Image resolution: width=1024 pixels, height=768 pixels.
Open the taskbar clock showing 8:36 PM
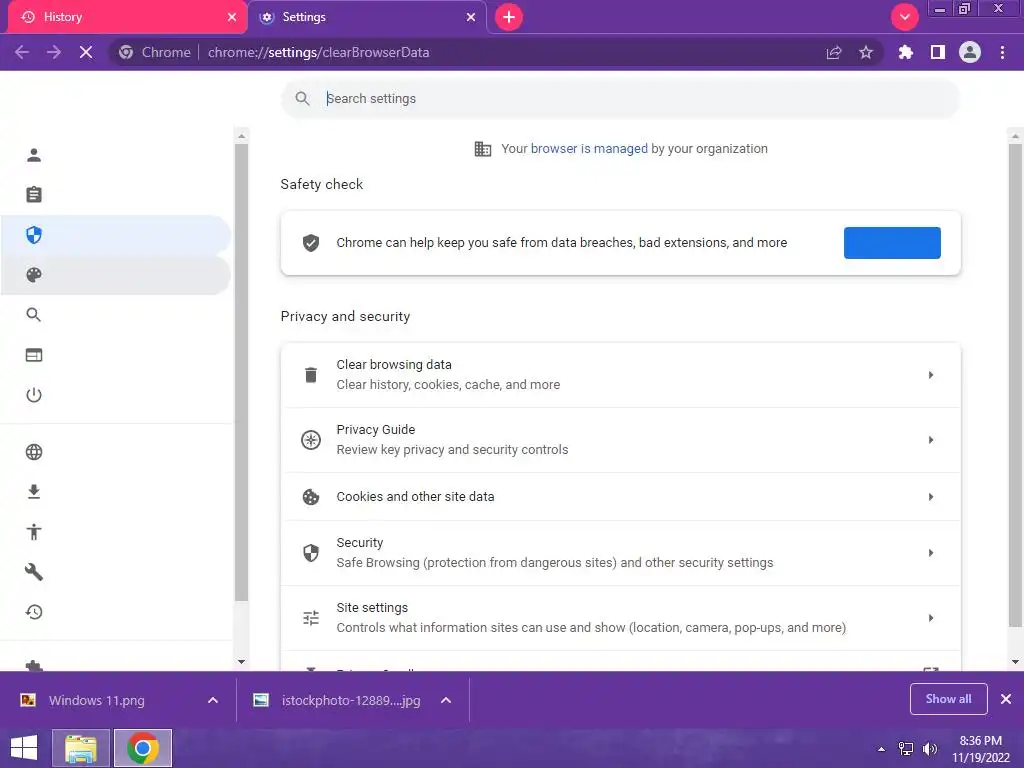tap(981, 749)
